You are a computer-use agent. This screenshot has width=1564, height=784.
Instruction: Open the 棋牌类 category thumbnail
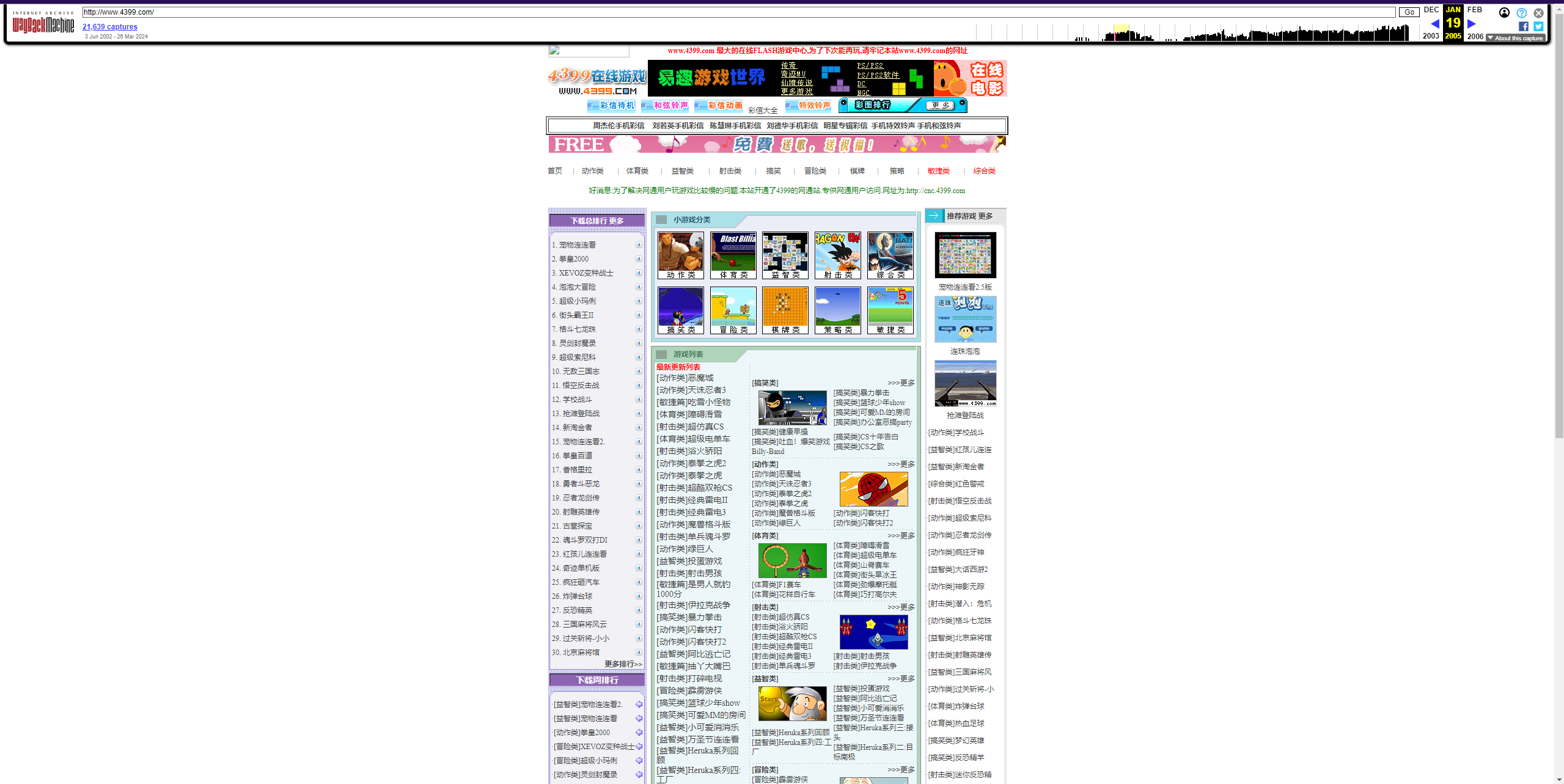tap(785, 310)
